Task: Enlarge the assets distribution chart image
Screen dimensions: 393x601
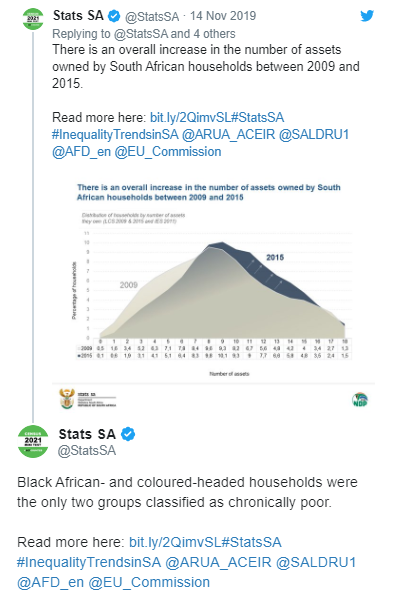Action: click(x=214, y=295)
